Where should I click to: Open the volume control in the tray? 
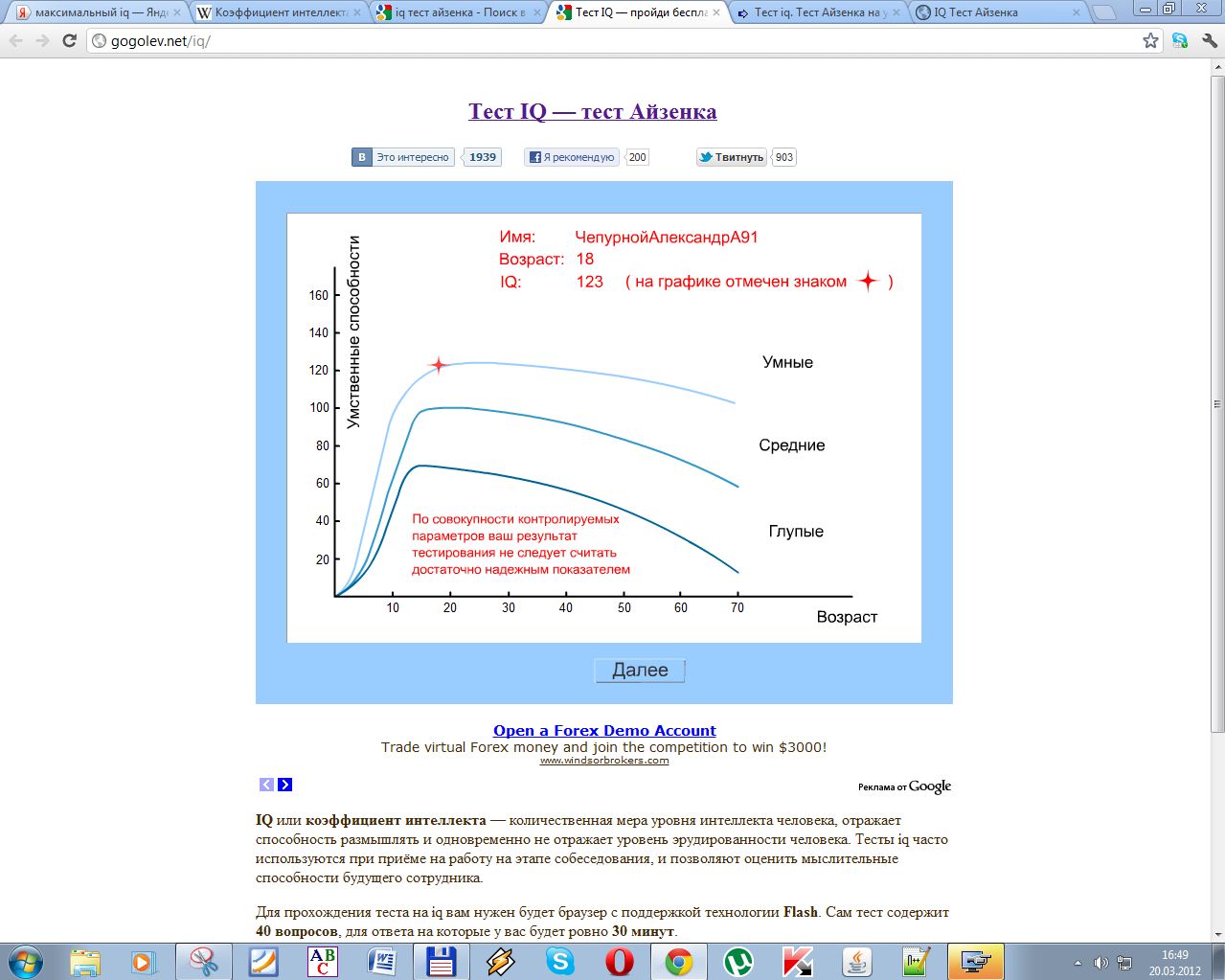(1101, 962)
